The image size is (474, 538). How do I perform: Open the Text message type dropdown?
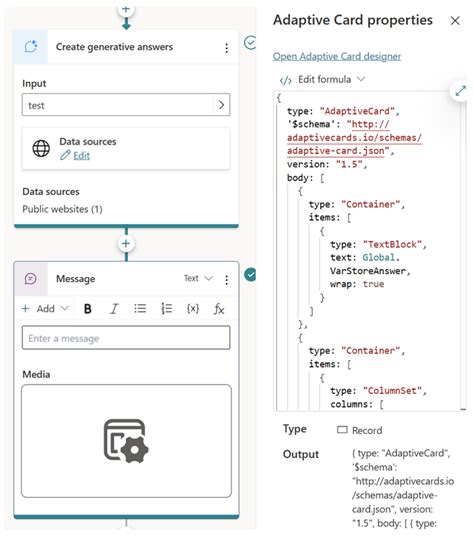198,278
